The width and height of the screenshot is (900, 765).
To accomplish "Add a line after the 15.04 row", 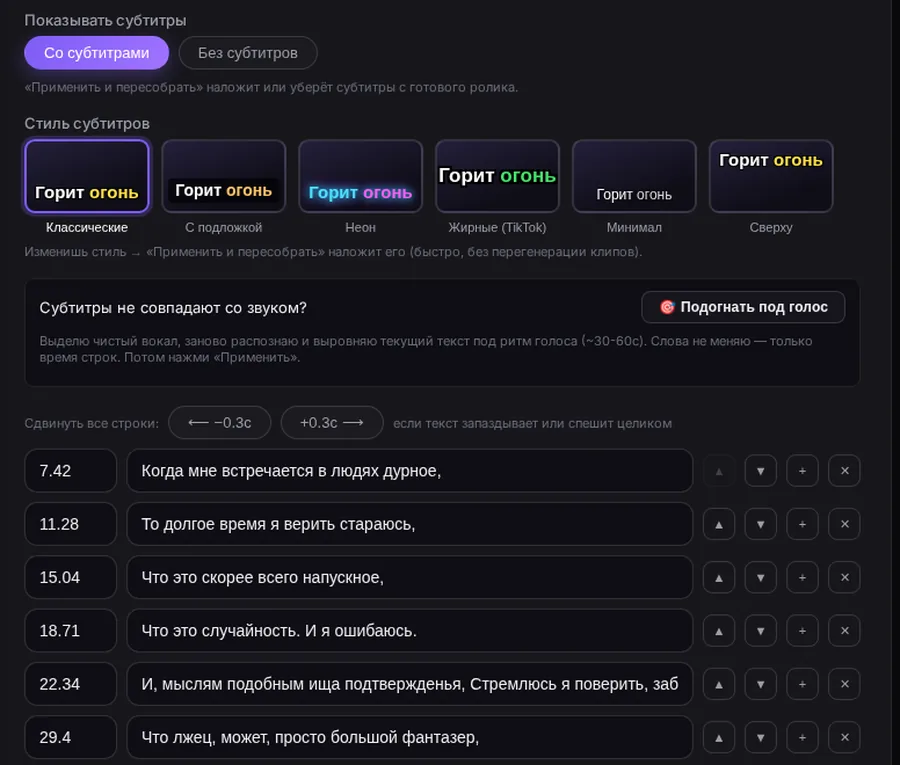I will 802,577.
